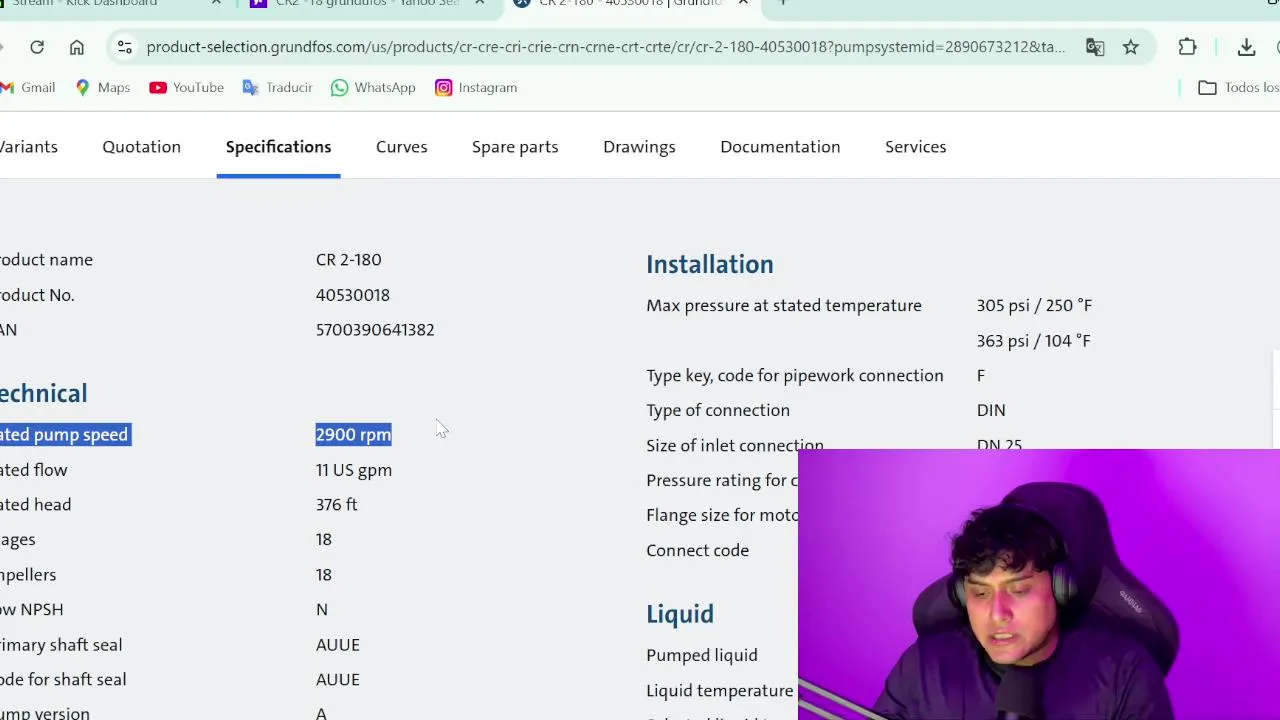Click the translate page icon
The image size is (1280, 720).
tap(1095, 47)
